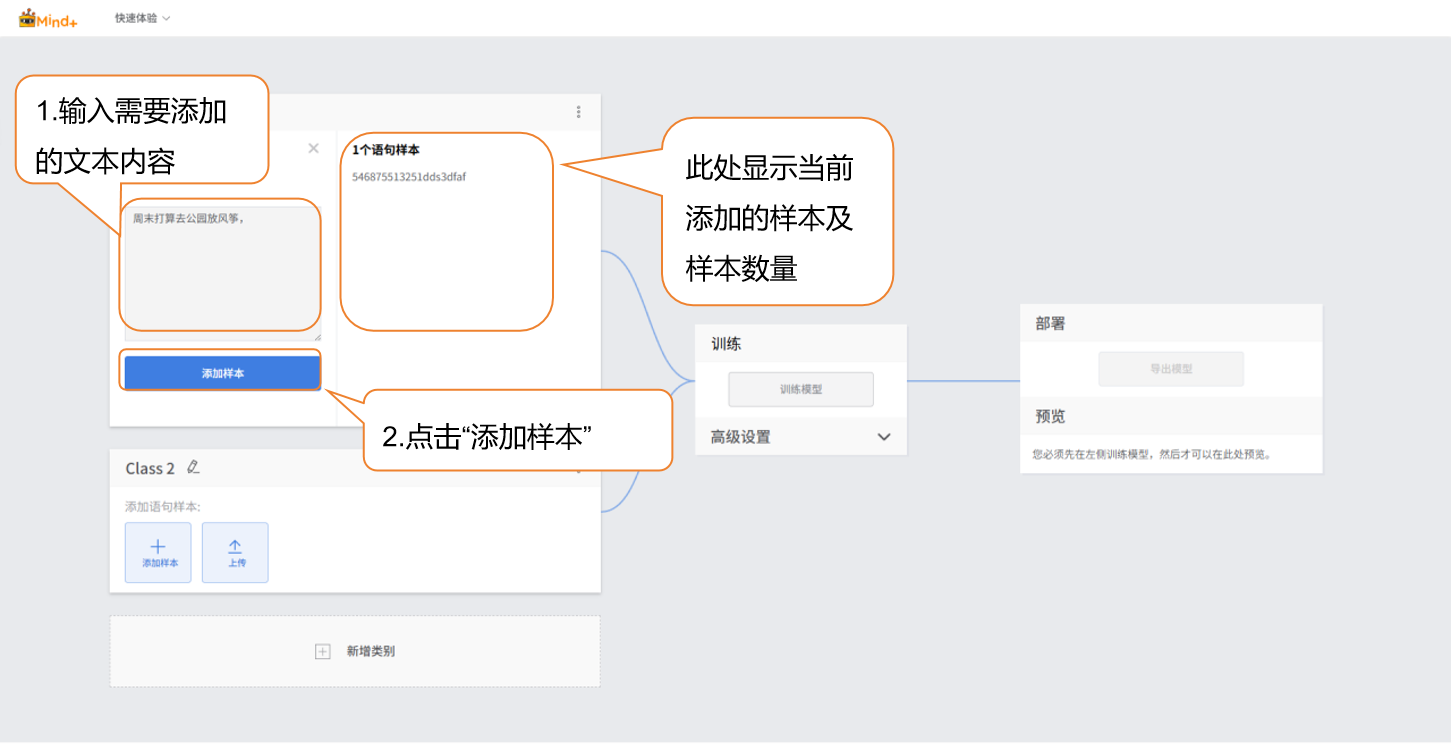Click the Class 2 name label
Image resolution: width=1451 pixels, height=750 pixels.
[x=150, y=468]
